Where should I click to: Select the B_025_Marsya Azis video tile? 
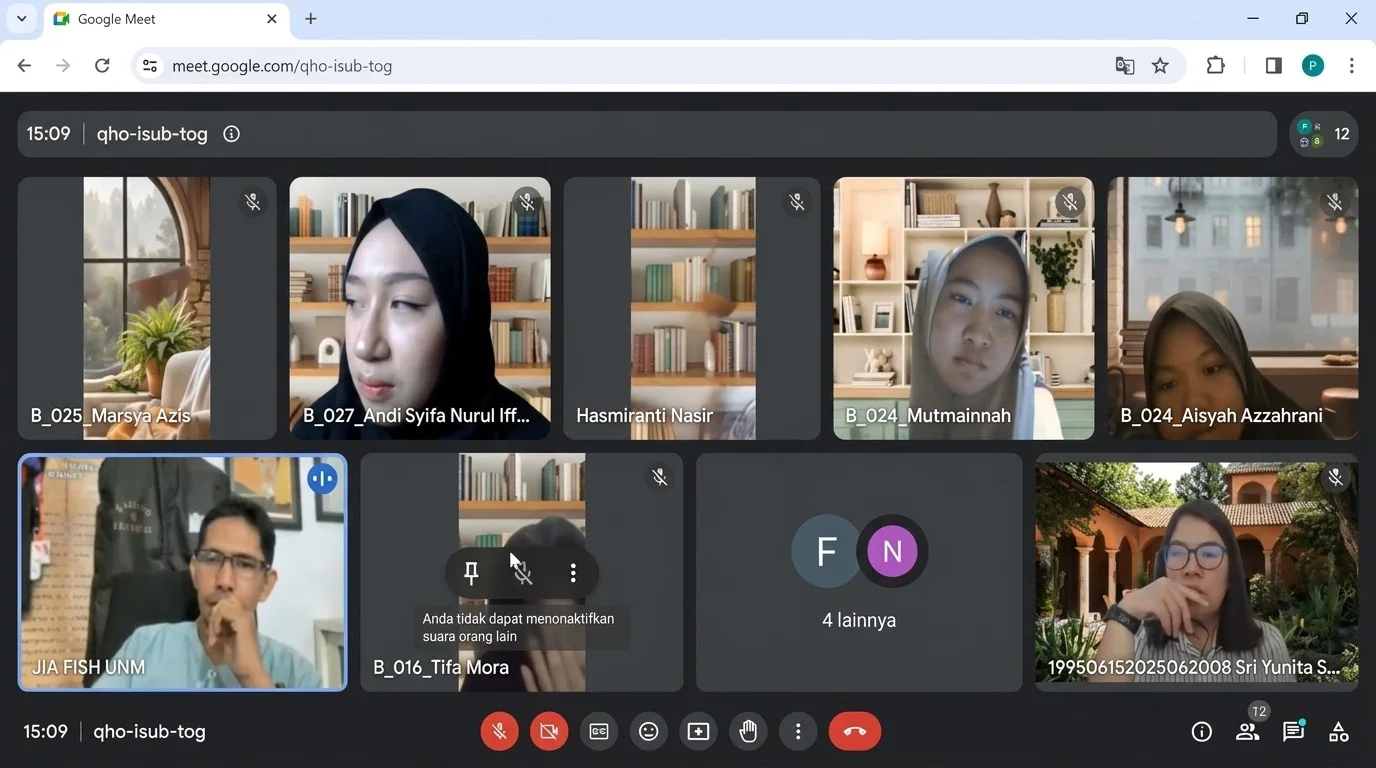tap(147, 308)
